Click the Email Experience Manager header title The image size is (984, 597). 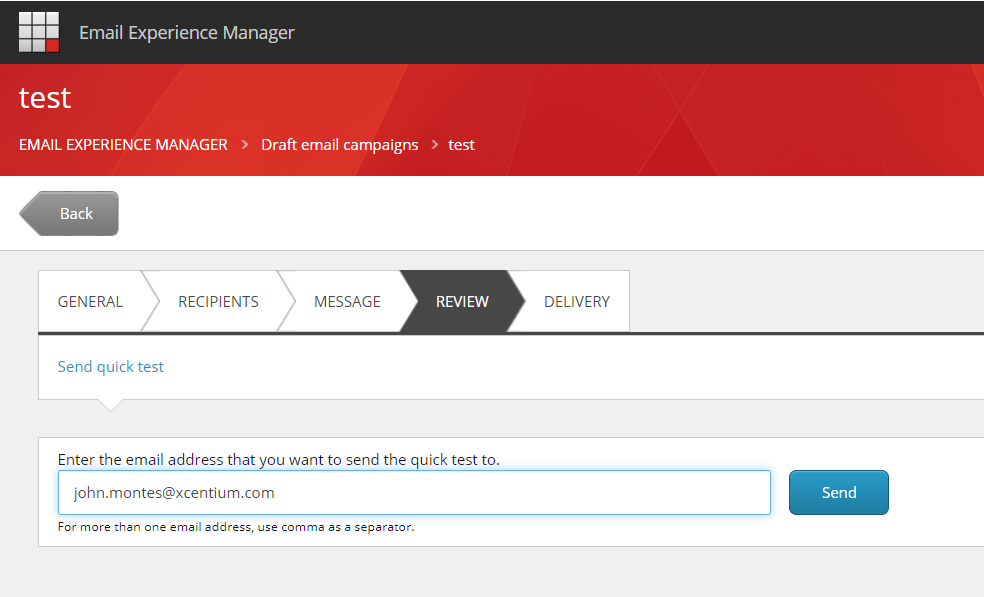(186, 33)
